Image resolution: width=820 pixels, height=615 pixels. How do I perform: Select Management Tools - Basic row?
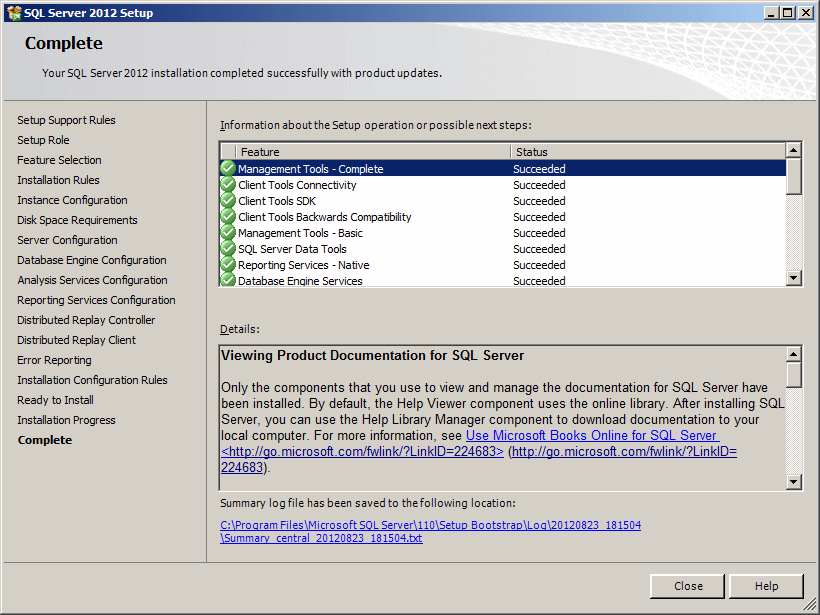point(503,233)
